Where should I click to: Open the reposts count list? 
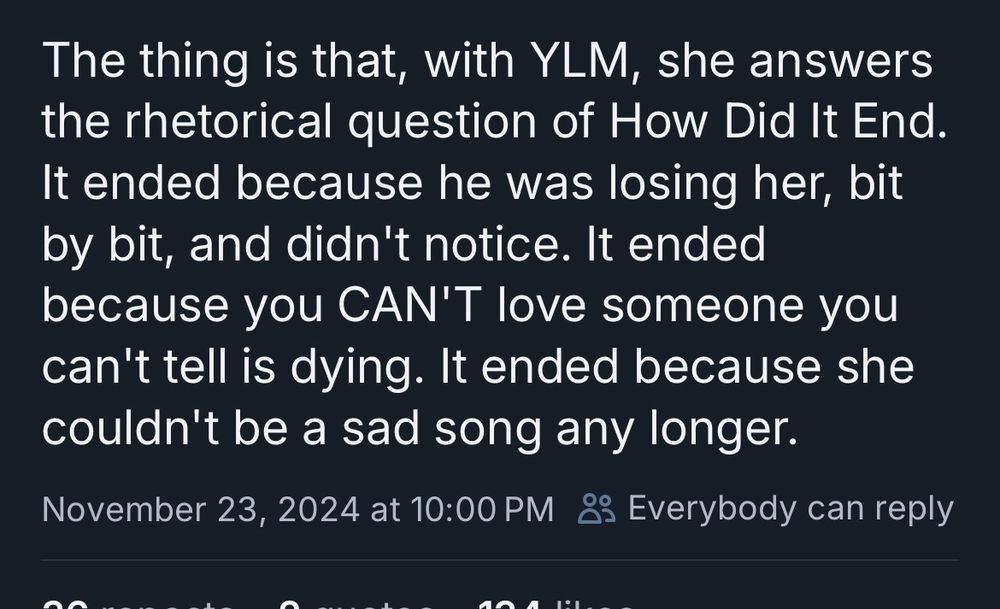coord(140,603)
